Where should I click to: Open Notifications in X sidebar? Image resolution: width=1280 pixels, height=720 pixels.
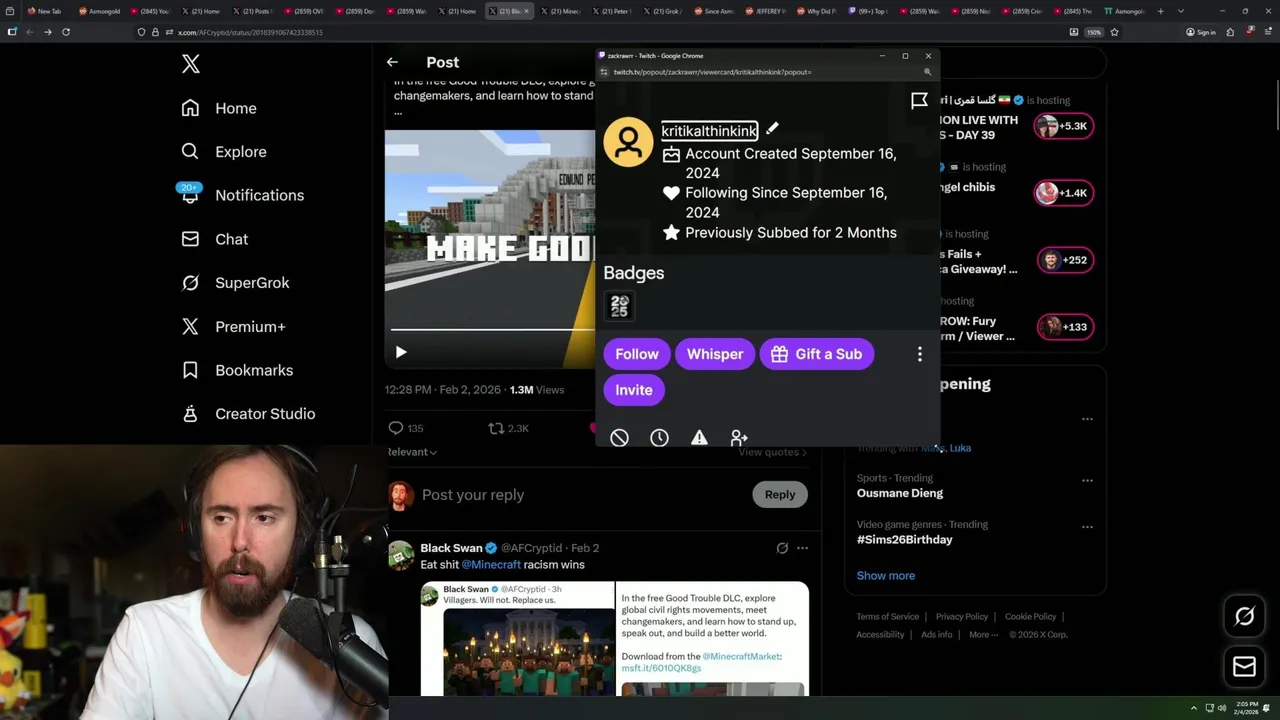pyautogui.click(x=241, y=195)
